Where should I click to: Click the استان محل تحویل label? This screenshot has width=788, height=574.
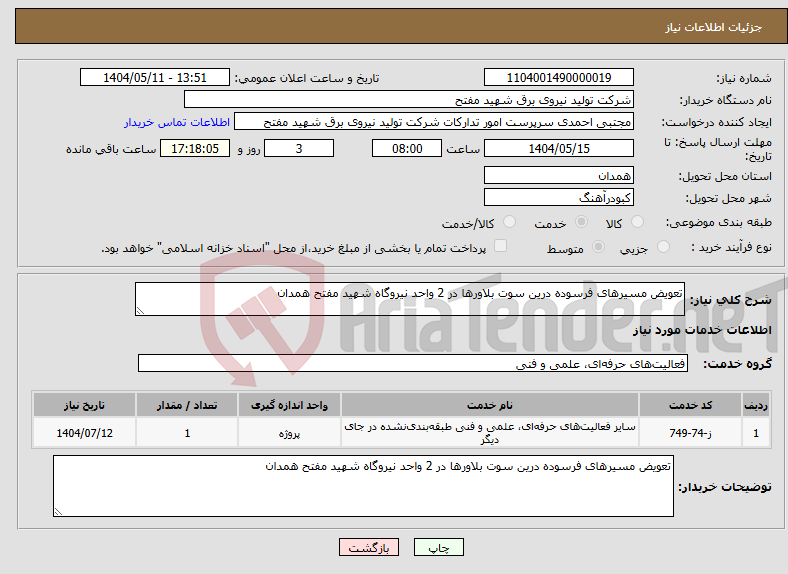[725, 176]
